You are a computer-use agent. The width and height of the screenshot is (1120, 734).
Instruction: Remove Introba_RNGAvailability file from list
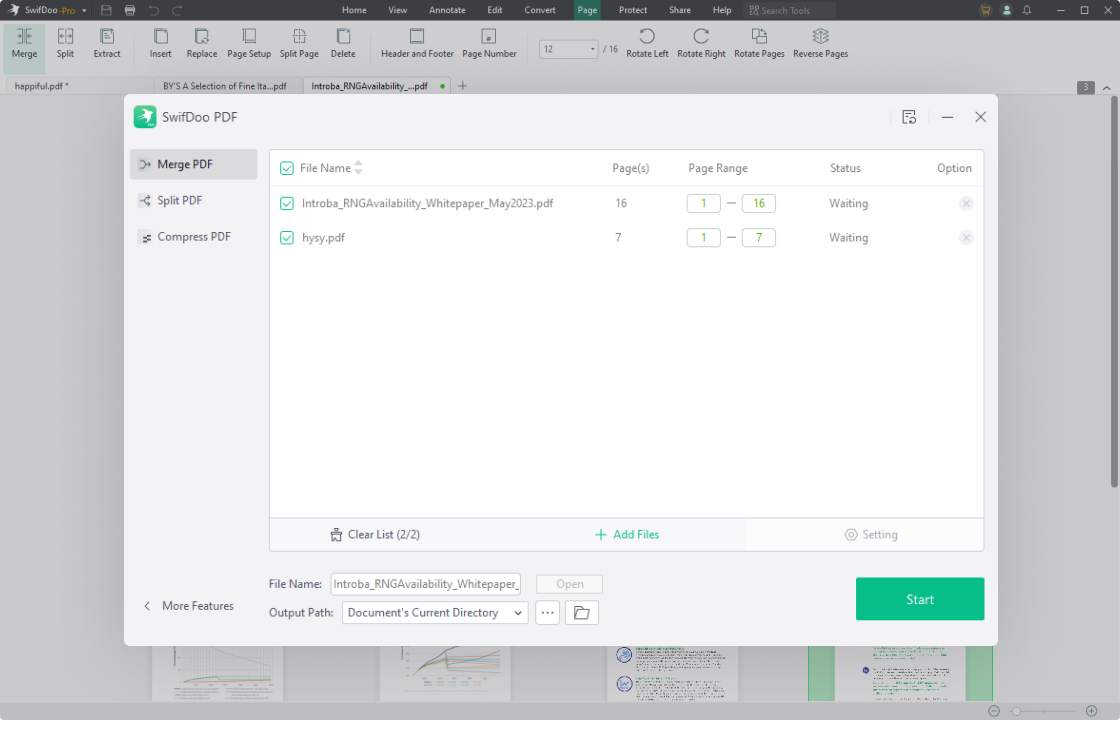click(x=966, y=203)
